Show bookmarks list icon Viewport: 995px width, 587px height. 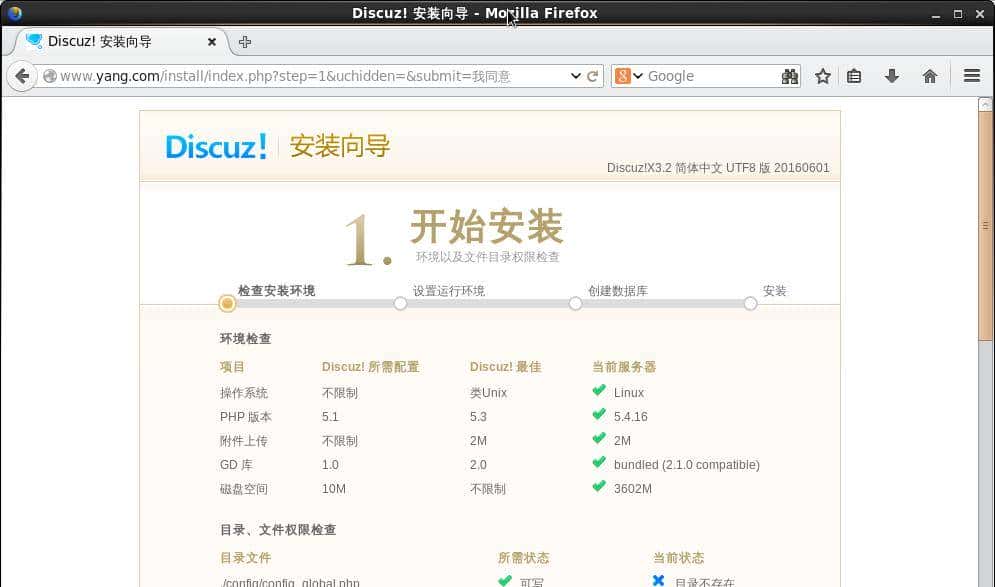[854, 76]
